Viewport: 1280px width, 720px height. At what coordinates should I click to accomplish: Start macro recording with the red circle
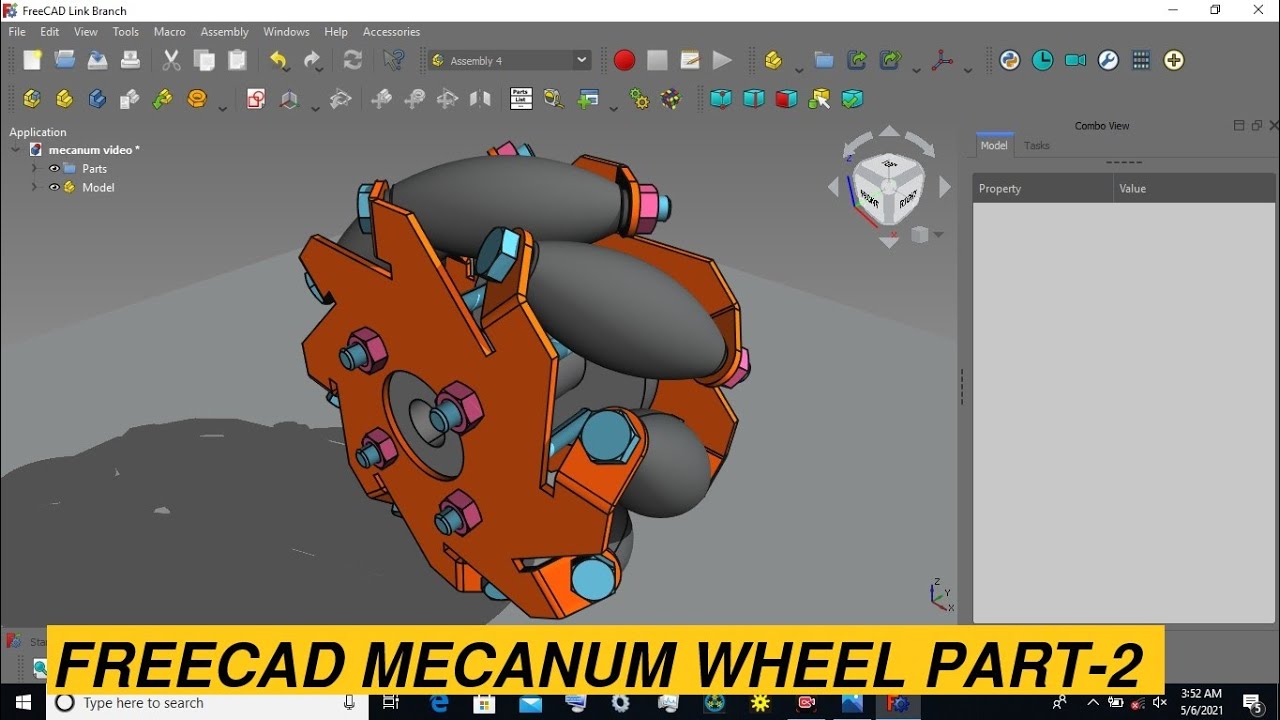pyautogui.click(x=624, y=60)
